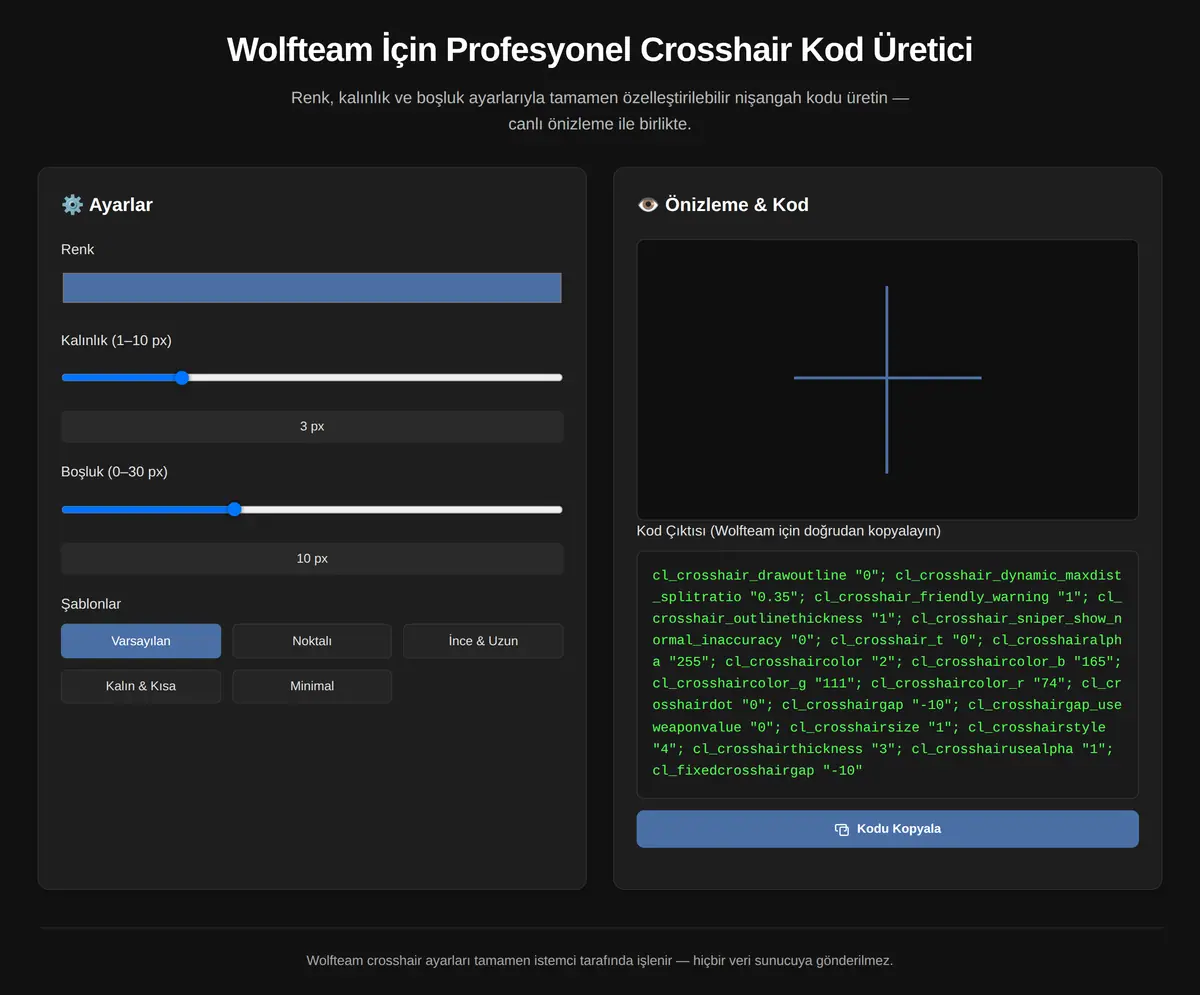Click the green crosshair code output box
The width and height of the screenshot is (1200, 995).
pos(887,675)
